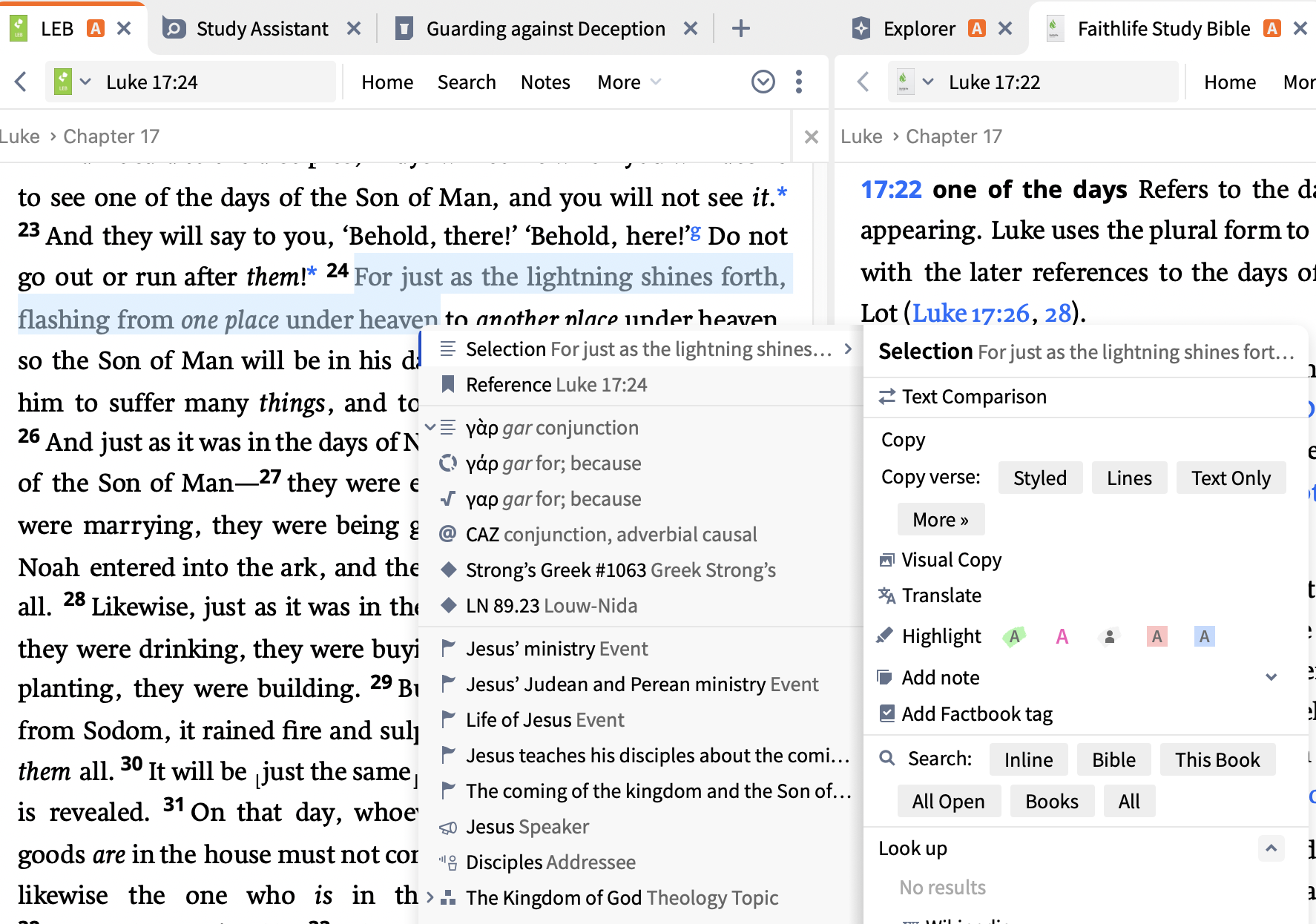
Task: Click the Search magnifier icon in context menu
Action: [x=887, y=759]
